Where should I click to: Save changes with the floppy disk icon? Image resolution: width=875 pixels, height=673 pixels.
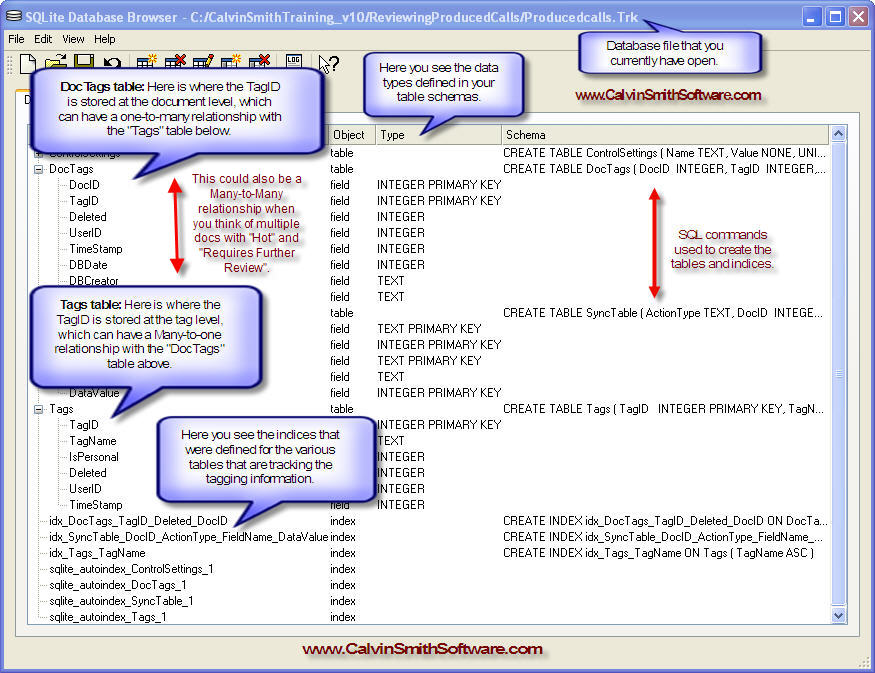point(84,64)
